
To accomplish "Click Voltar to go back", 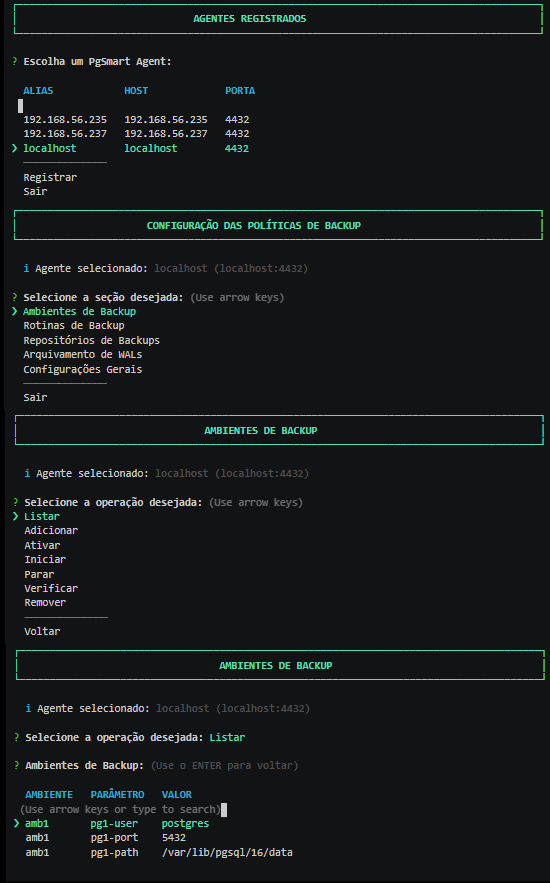I will click(x=42, y=631).
